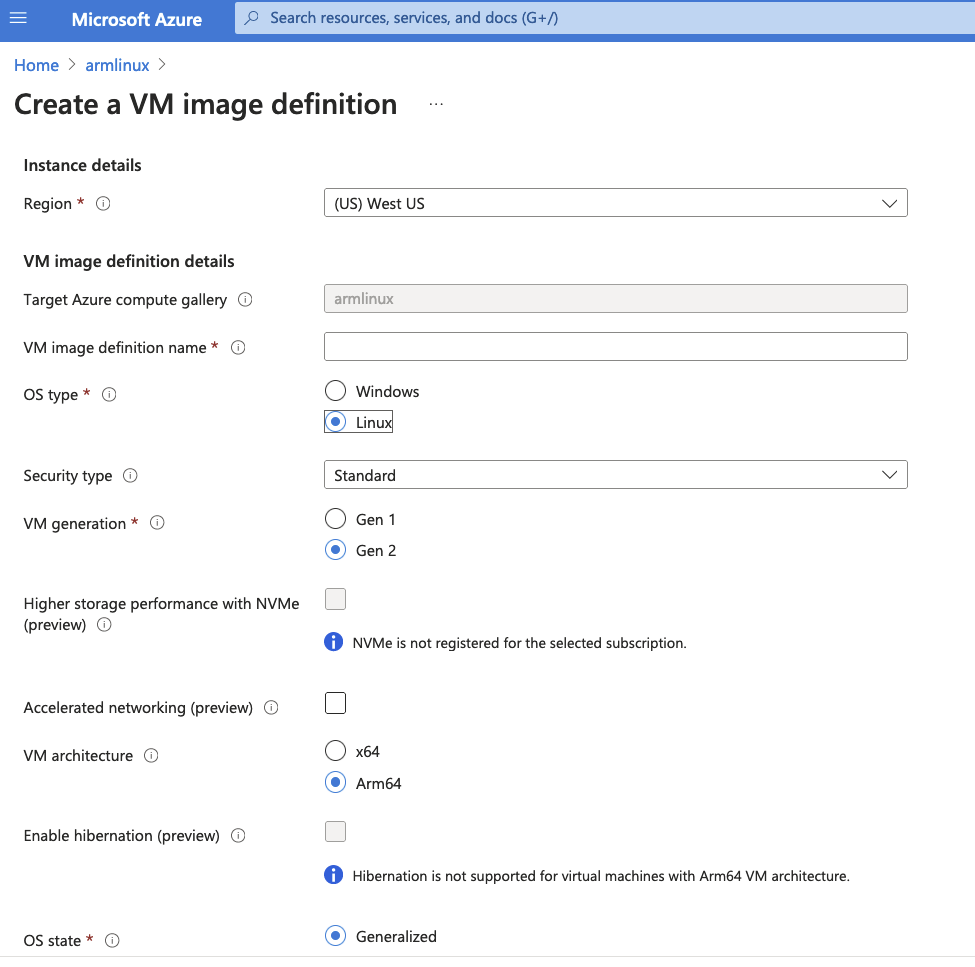This screenshot has width=975, height=967.
Task: Click the armlinux breadcrumb link
Action: point(117,64)
